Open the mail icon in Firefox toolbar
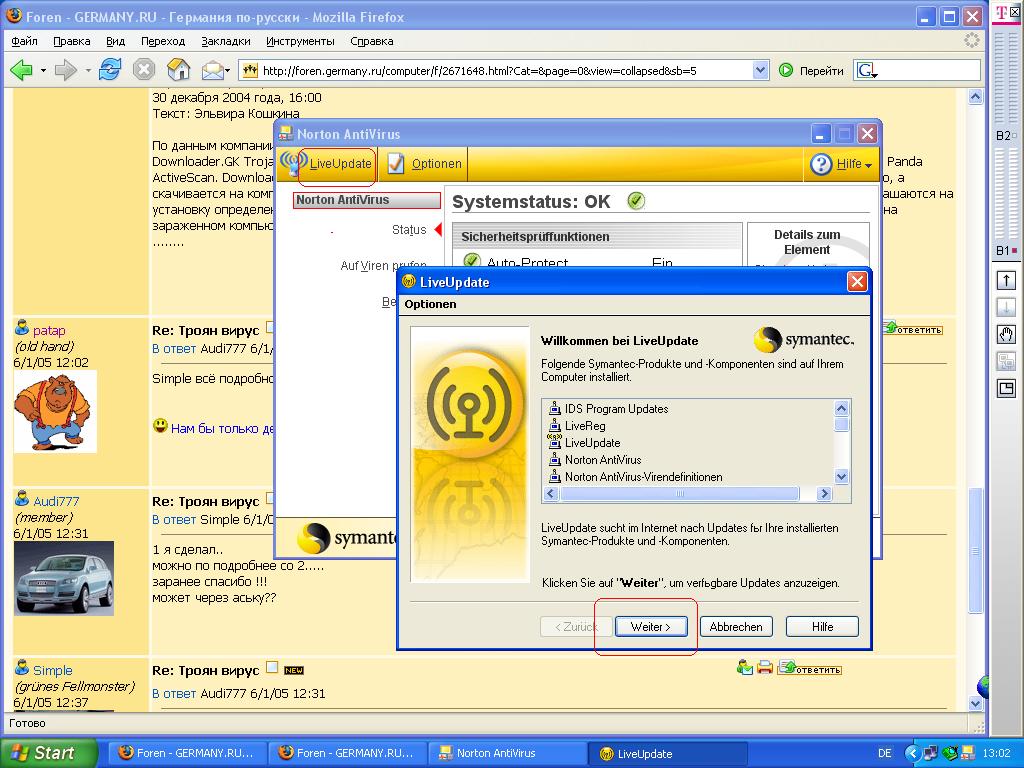 coord(213,69)
